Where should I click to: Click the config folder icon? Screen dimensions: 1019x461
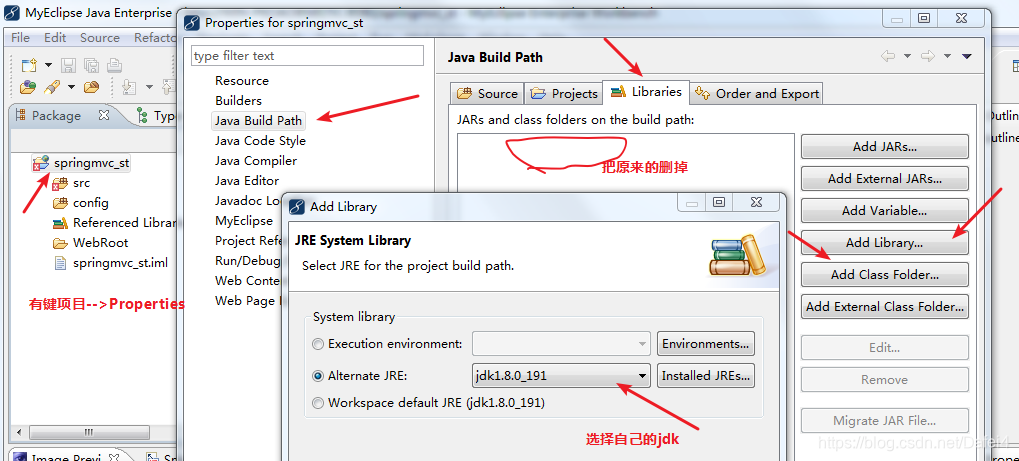[60, 203]
